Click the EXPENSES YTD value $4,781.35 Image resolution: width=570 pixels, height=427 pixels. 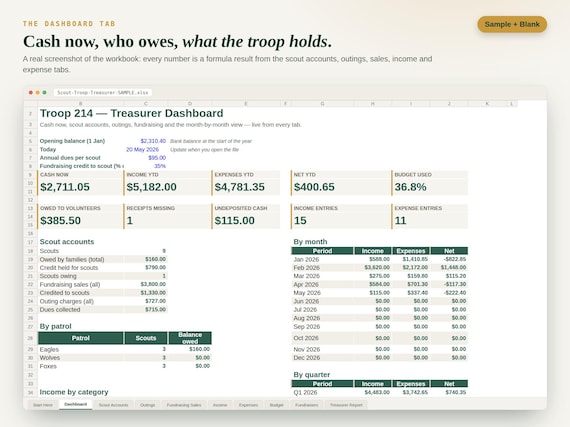click(240, 187)
